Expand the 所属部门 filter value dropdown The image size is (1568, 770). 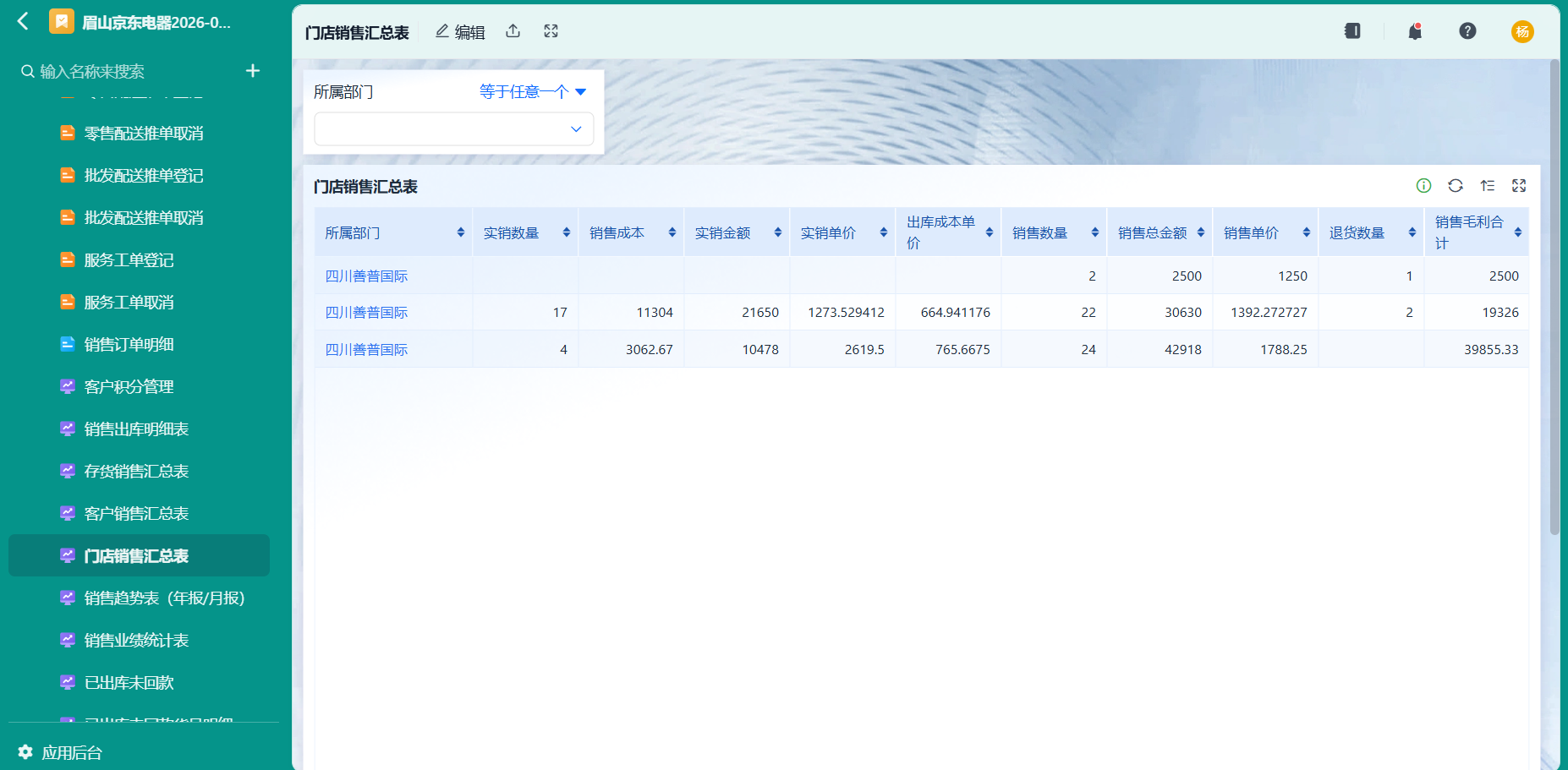point(454,129)
